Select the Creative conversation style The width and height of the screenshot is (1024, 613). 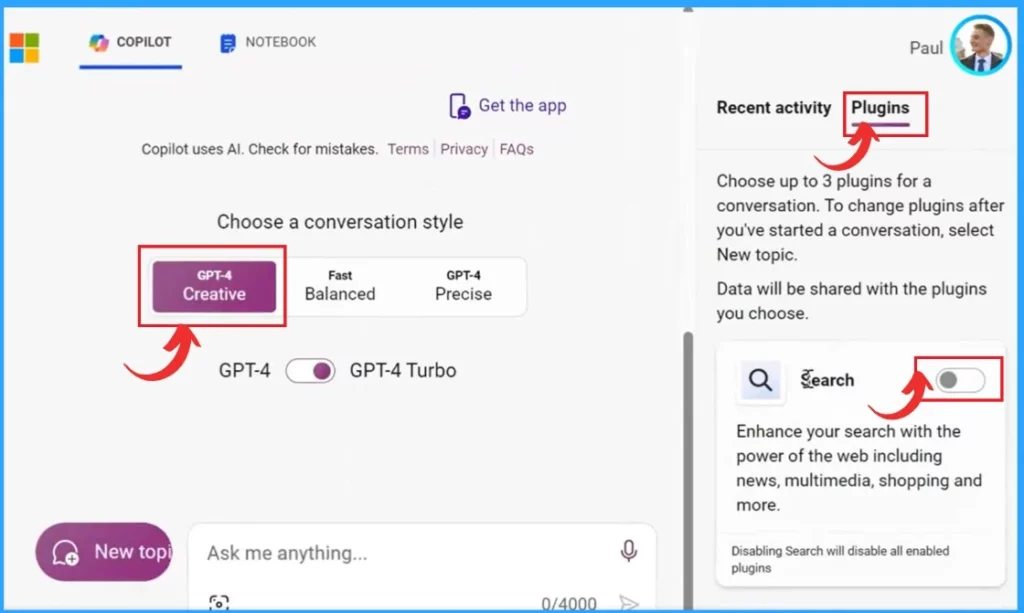[x=214, y=286]
